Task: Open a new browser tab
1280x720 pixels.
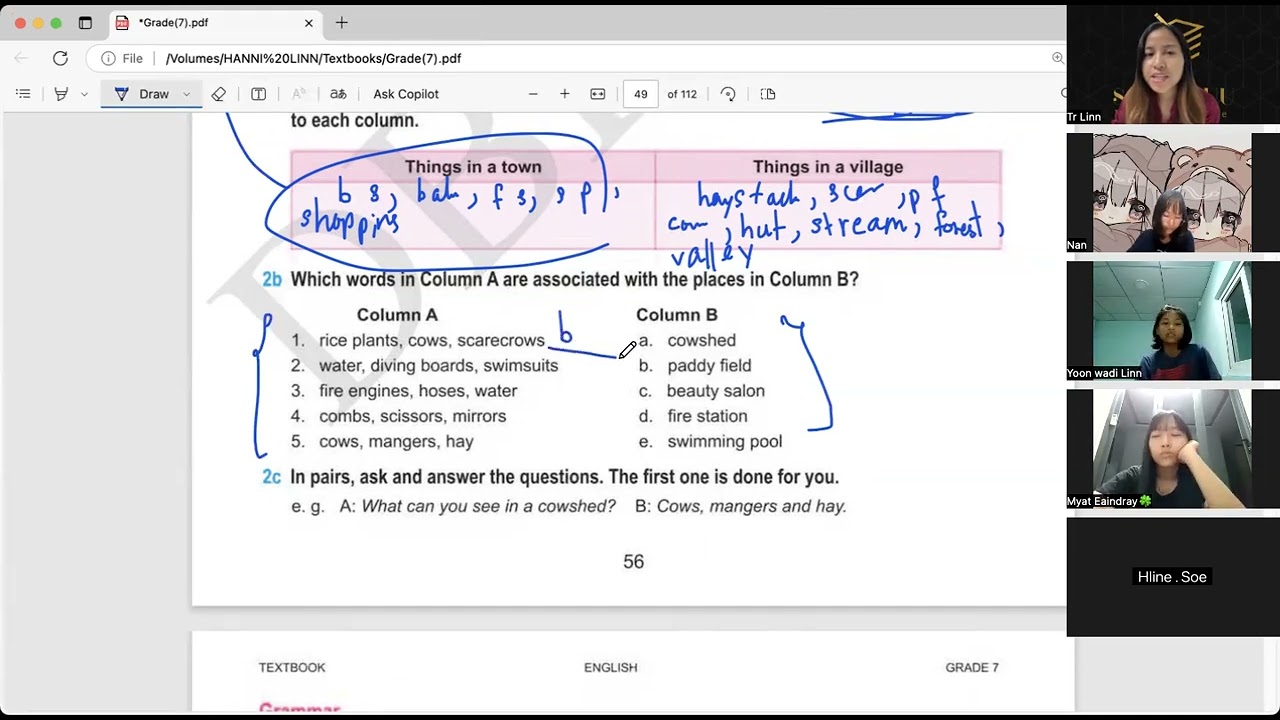Action: pyautogui.click(x=342, y=22)
